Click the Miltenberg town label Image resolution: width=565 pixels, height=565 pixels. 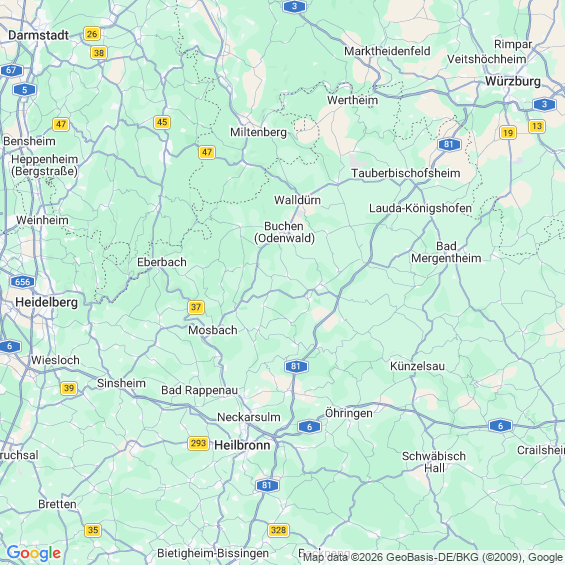[x=258, y=133]
